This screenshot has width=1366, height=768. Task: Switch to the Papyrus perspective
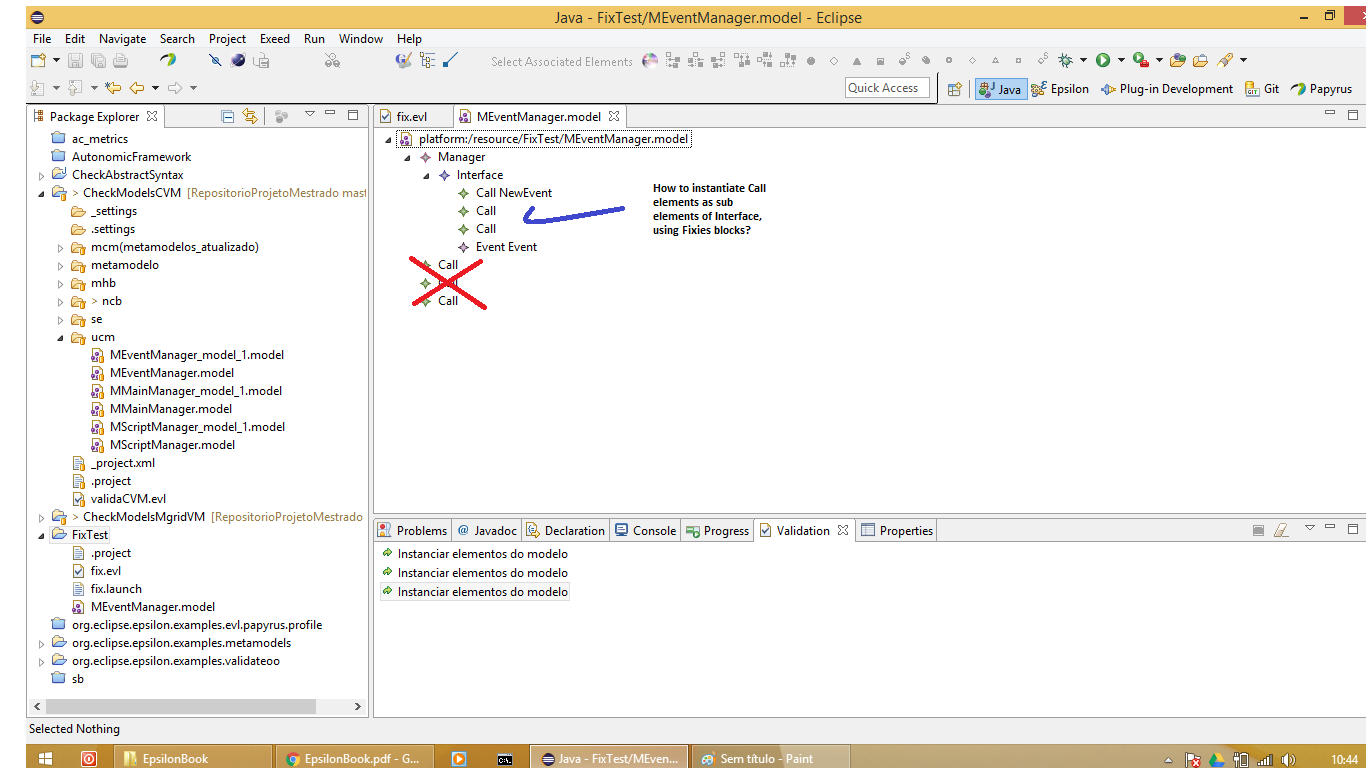[1321, 89]
